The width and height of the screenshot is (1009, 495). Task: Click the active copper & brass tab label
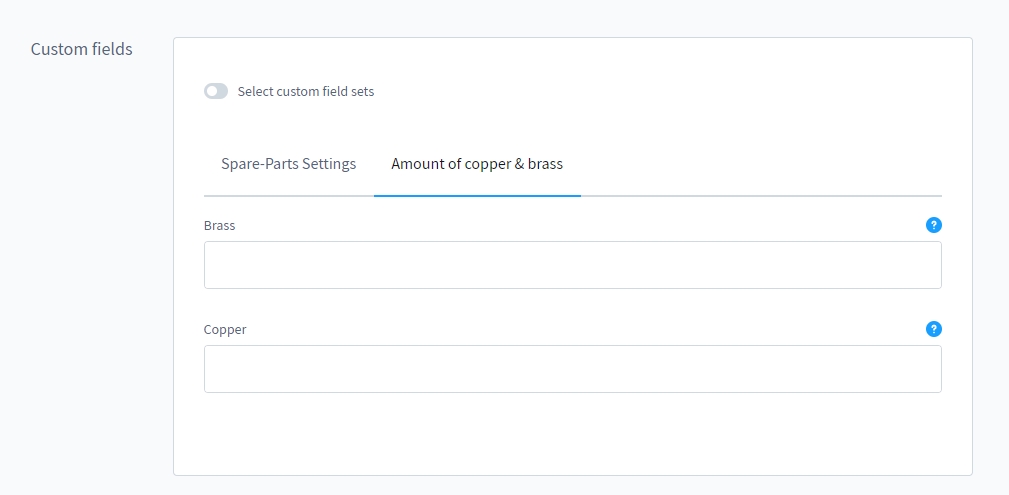pos(477,164)
